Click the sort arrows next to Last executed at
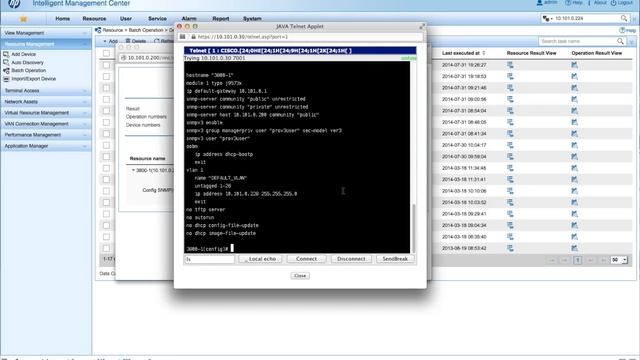 click(484, 53)
